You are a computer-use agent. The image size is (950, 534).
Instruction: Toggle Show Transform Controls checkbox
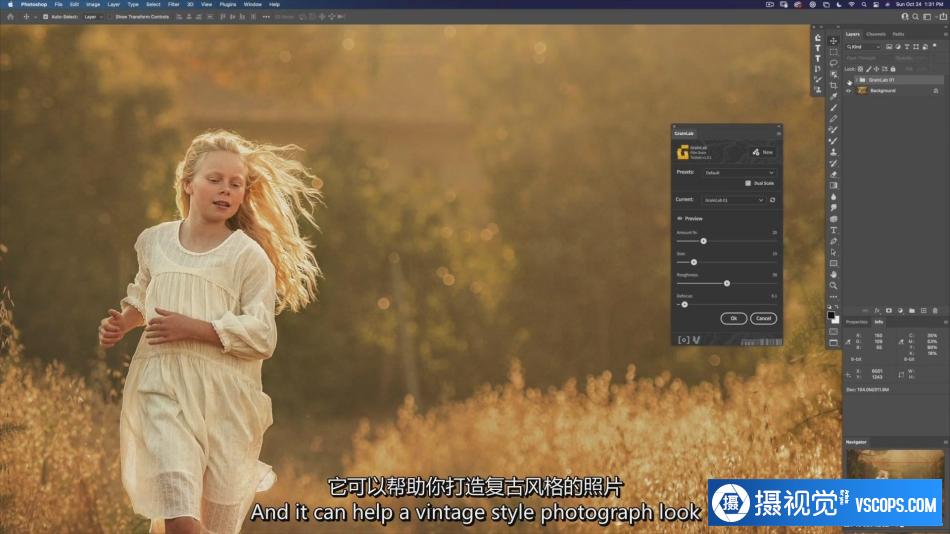click(111, 17)
